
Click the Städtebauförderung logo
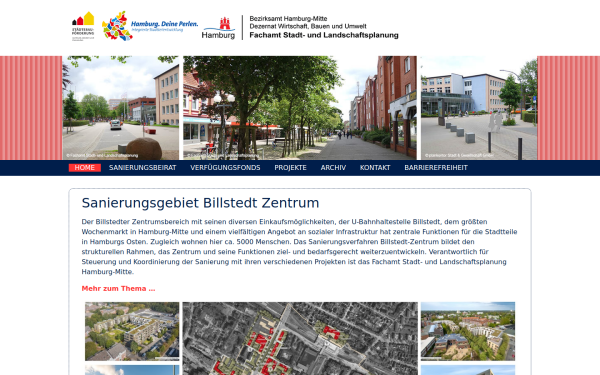(83, 26)
